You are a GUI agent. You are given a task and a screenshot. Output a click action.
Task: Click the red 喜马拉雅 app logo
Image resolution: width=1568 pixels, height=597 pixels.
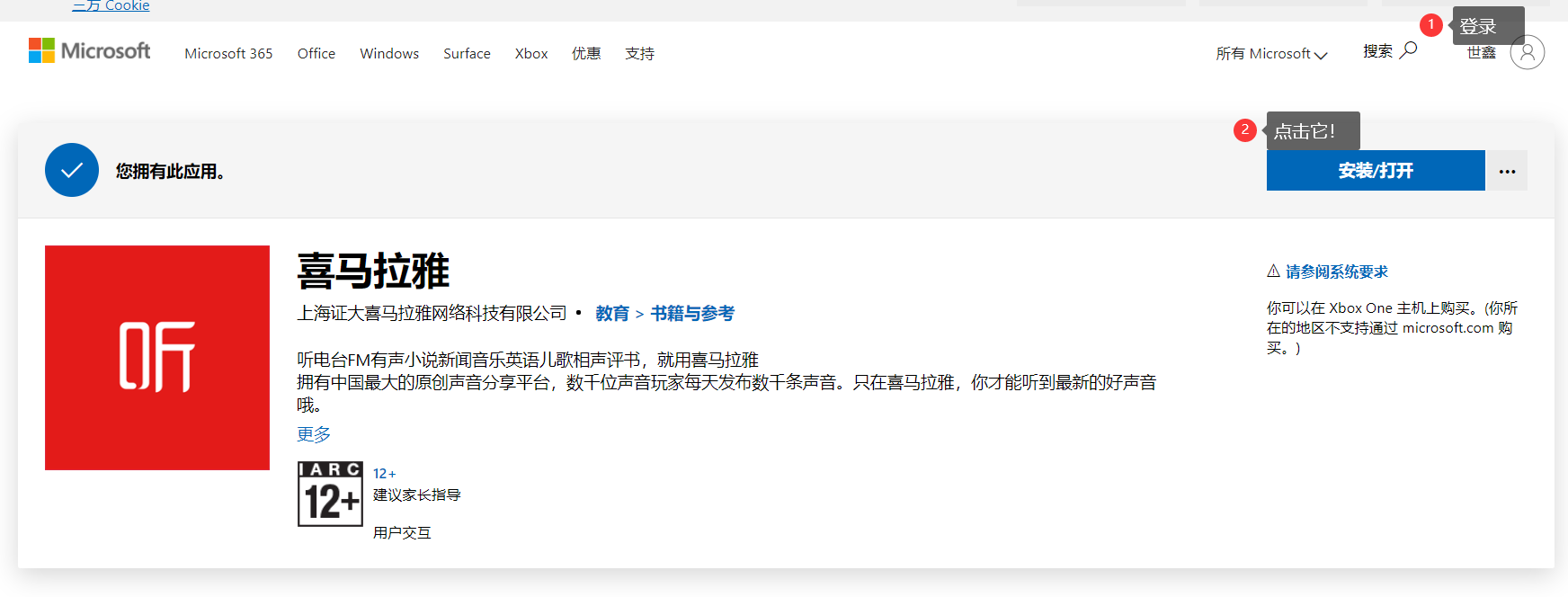[x=157, y=358]
